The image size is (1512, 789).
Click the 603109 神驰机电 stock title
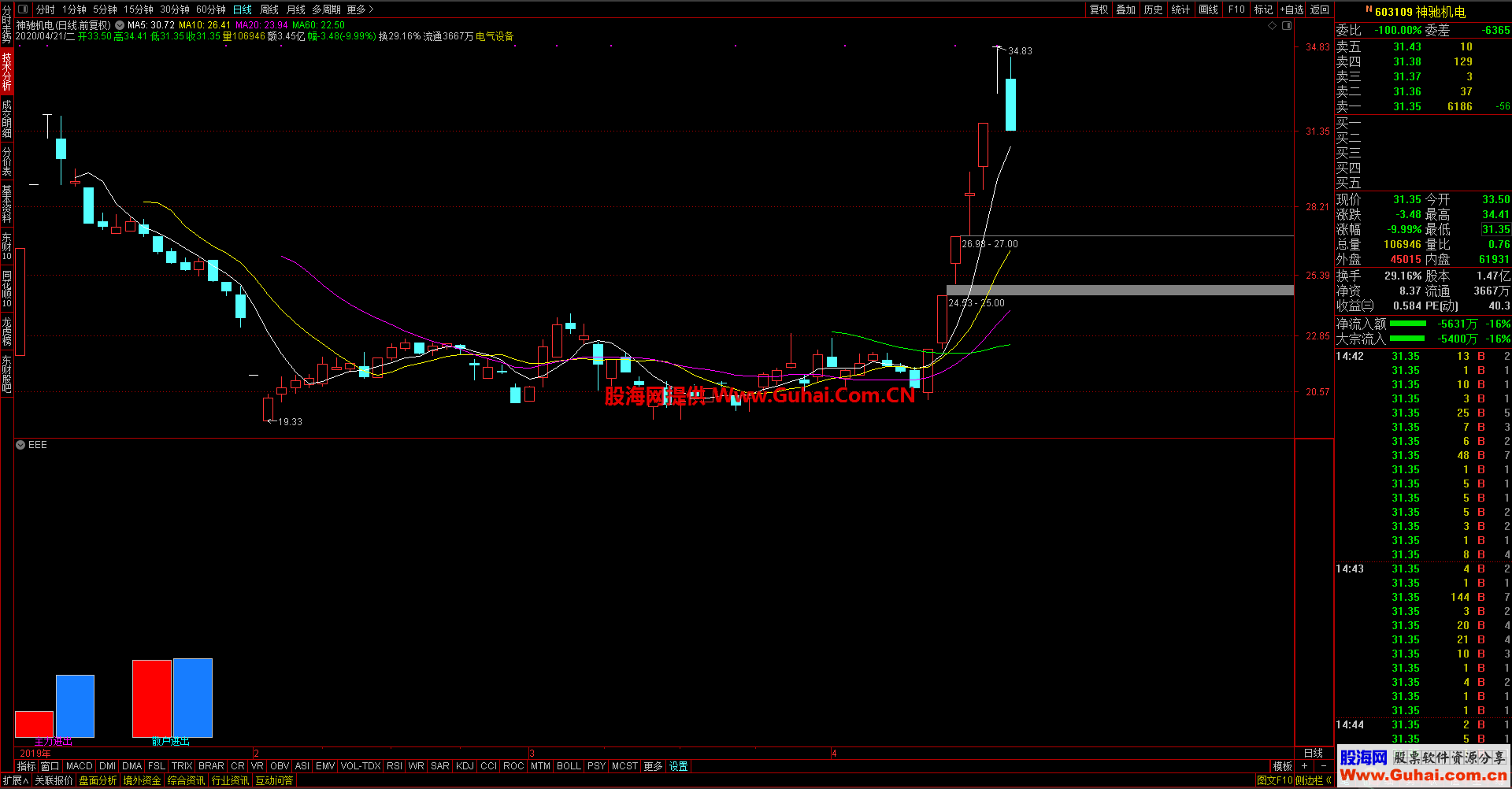[x=1421, y=12]
